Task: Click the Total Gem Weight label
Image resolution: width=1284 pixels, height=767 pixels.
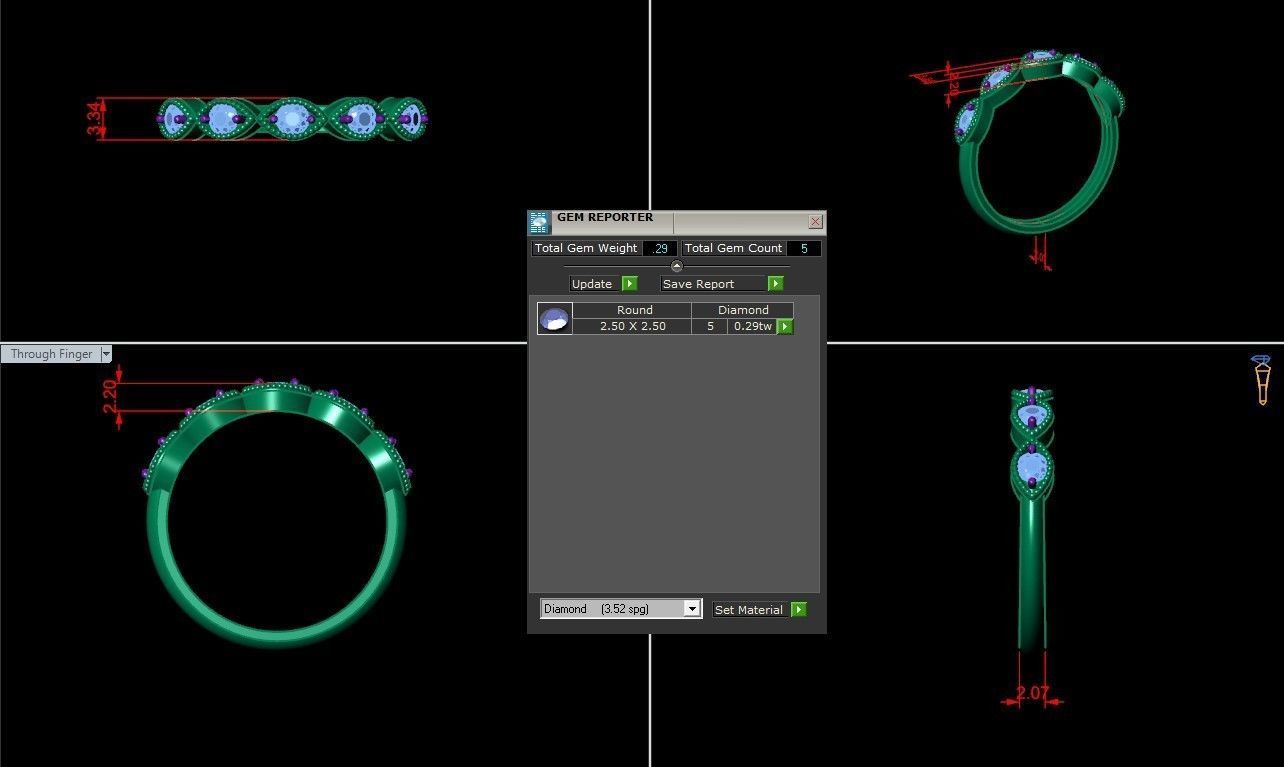Action: click(x=586, y=248)
